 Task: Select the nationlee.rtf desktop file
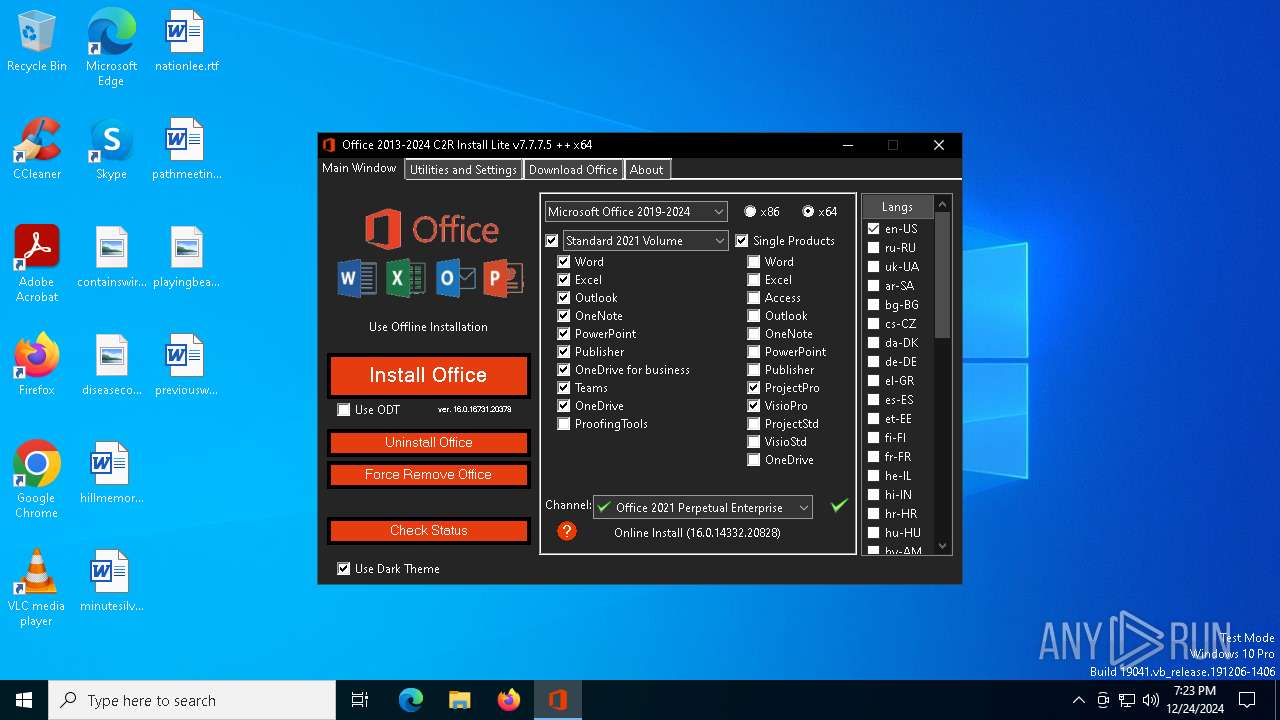pyautogui.click(x=186, y=41)
